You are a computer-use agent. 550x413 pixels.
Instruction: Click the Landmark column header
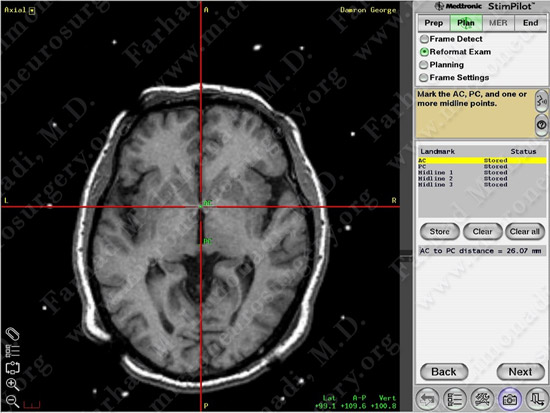tap(437, 152)
